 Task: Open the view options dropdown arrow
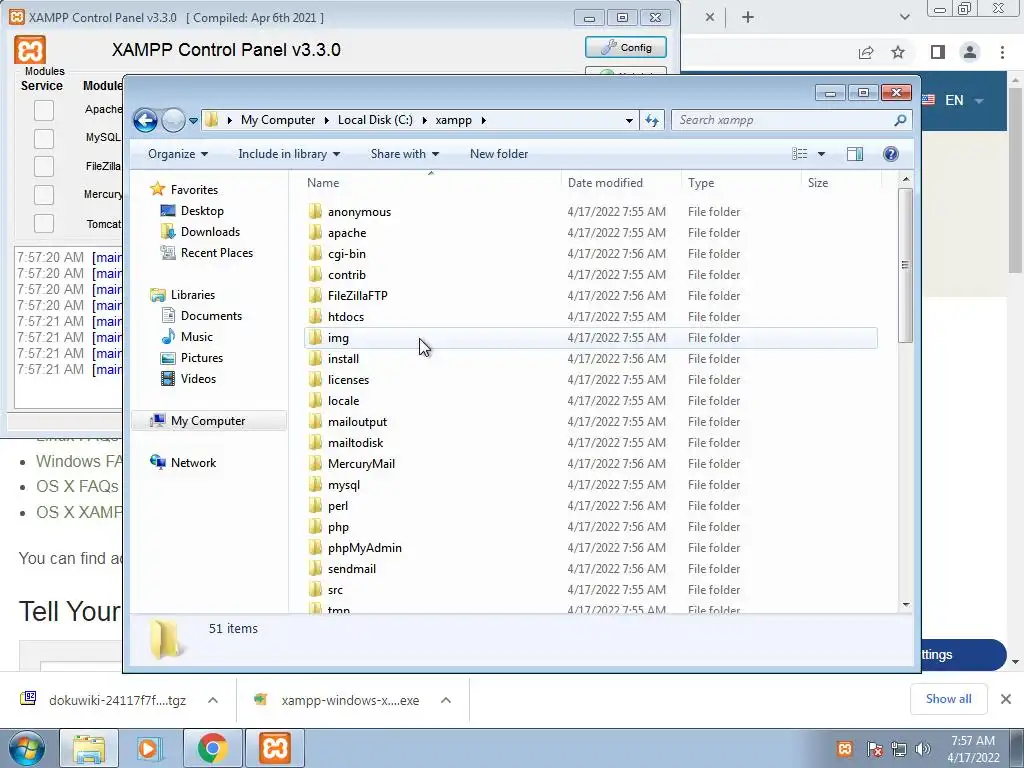(822, 154)
